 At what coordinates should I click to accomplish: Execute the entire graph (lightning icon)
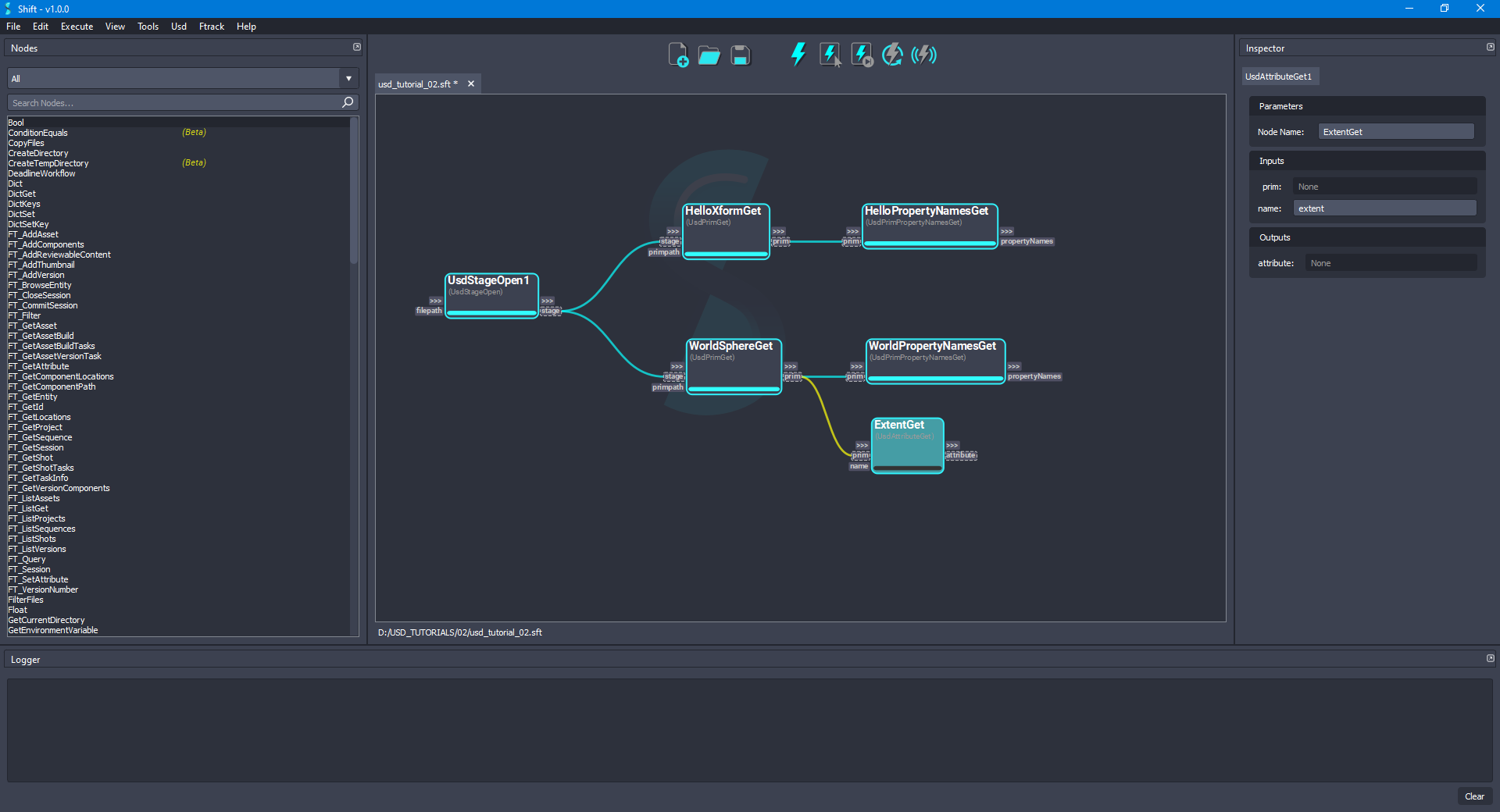click(798, 55)
